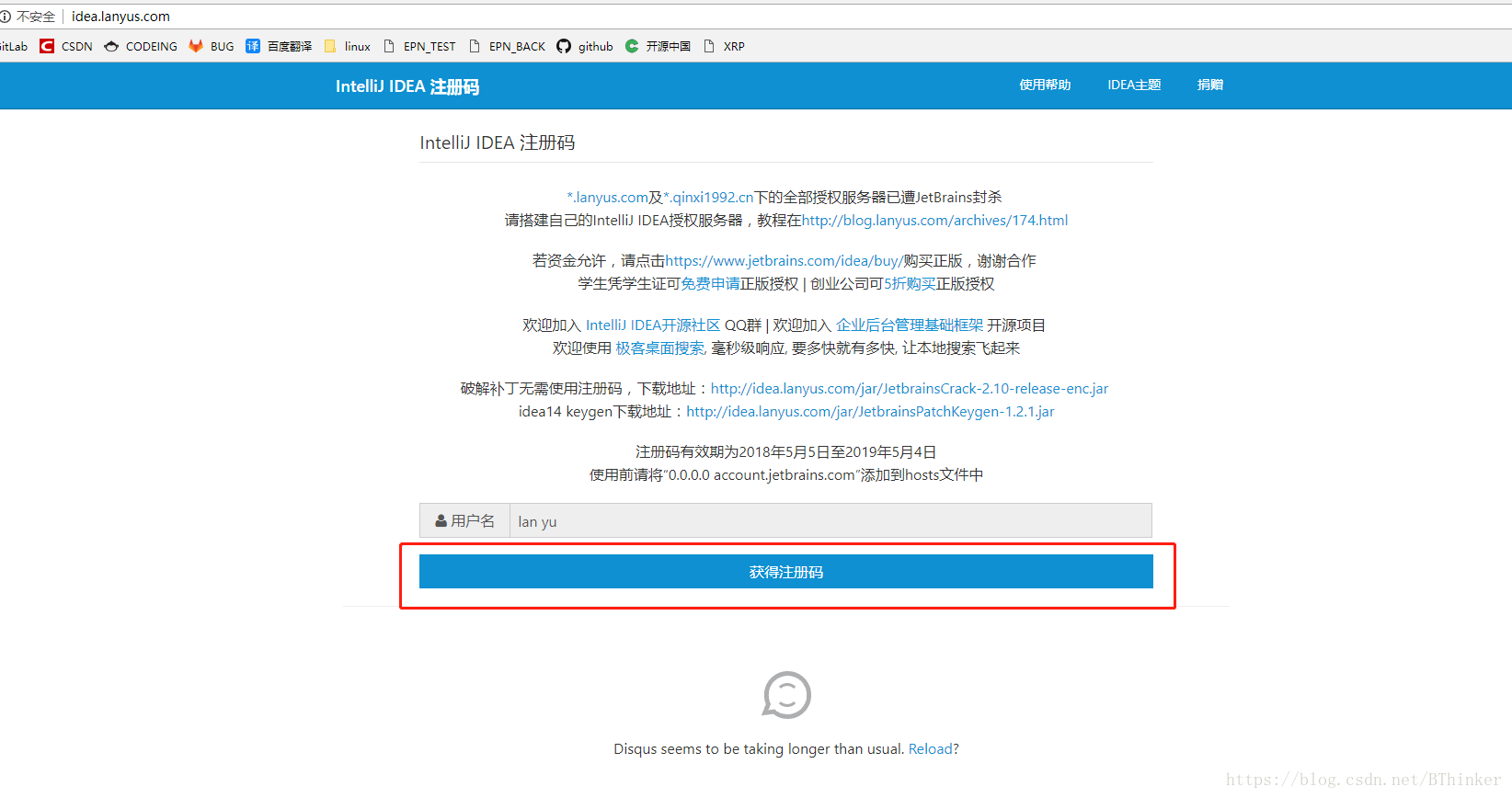This screenshot has height=798, width=1512.
Task: Click the hosts file instruction text
Action: point(786,475)
